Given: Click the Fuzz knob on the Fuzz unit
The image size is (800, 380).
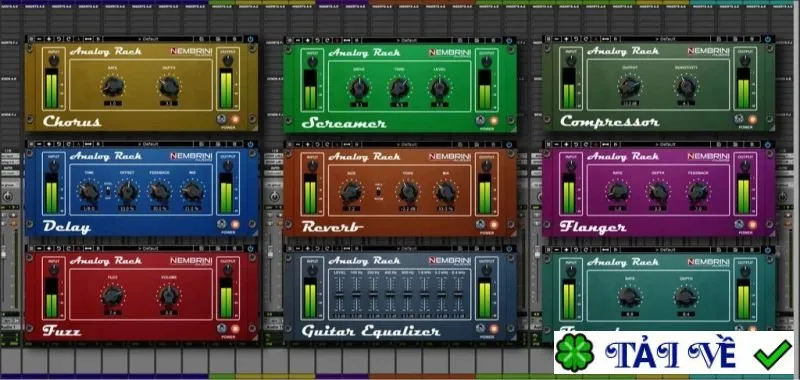Looking at the screenshot, I should (112, 295).
